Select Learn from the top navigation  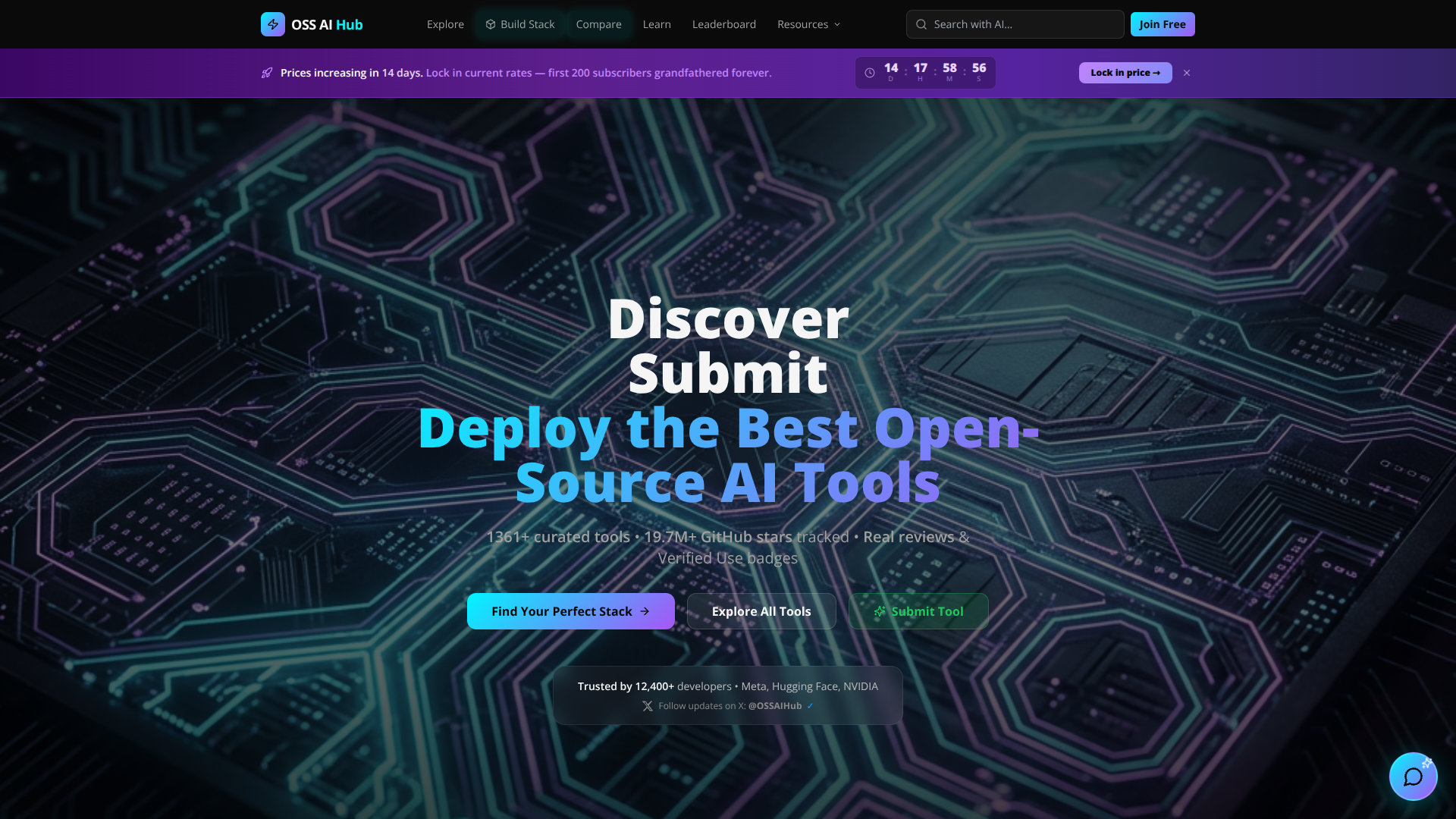657,24
